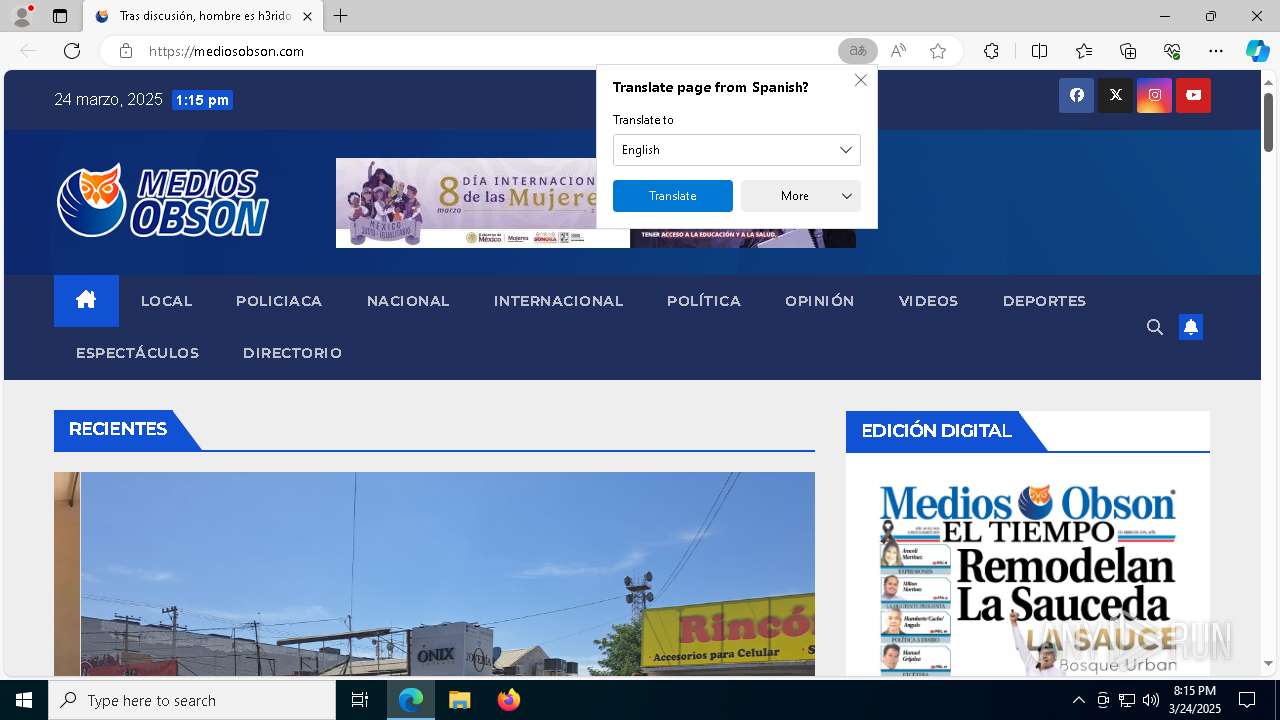Open Task View on the taskbar
1280x720 pixels.
(360, 700)
